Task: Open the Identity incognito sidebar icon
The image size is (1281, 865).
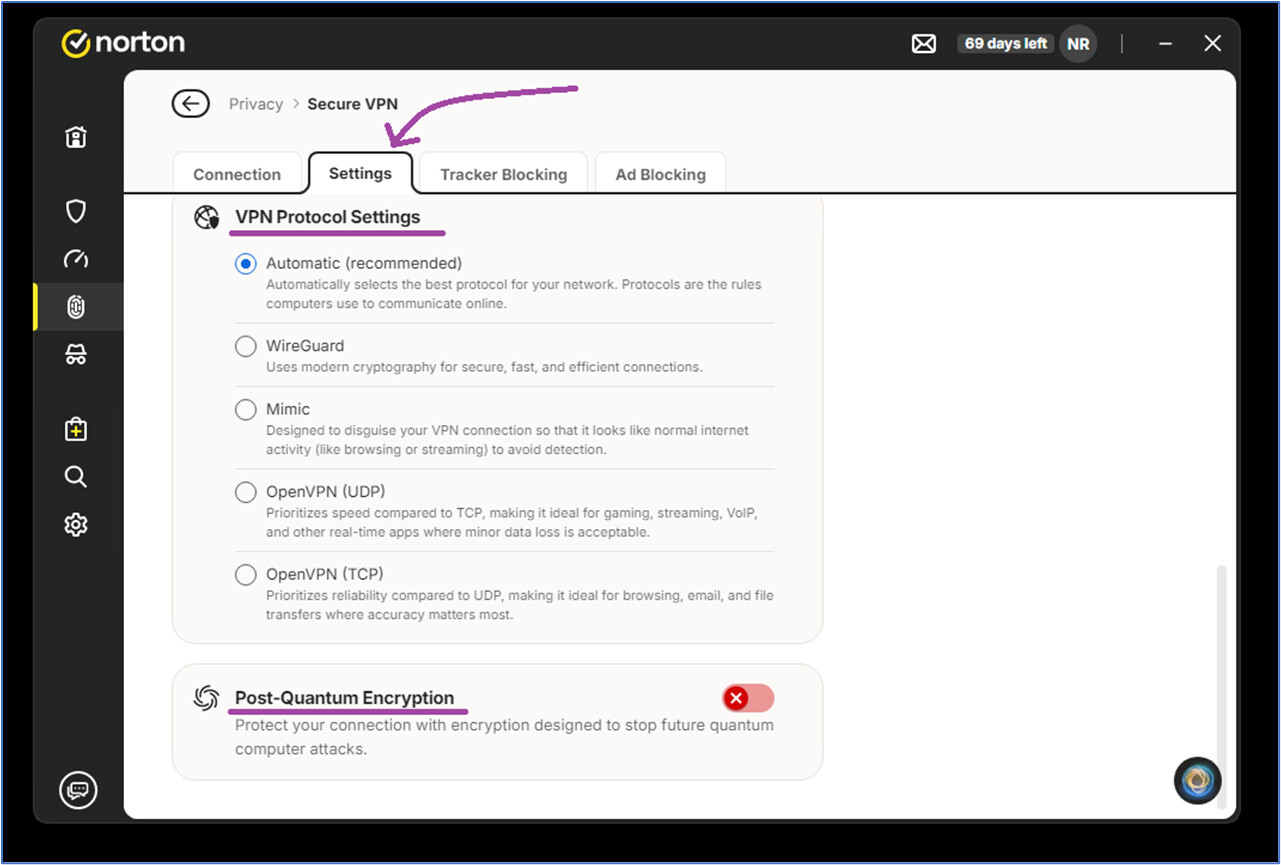Action: click(x=76, y=355)
